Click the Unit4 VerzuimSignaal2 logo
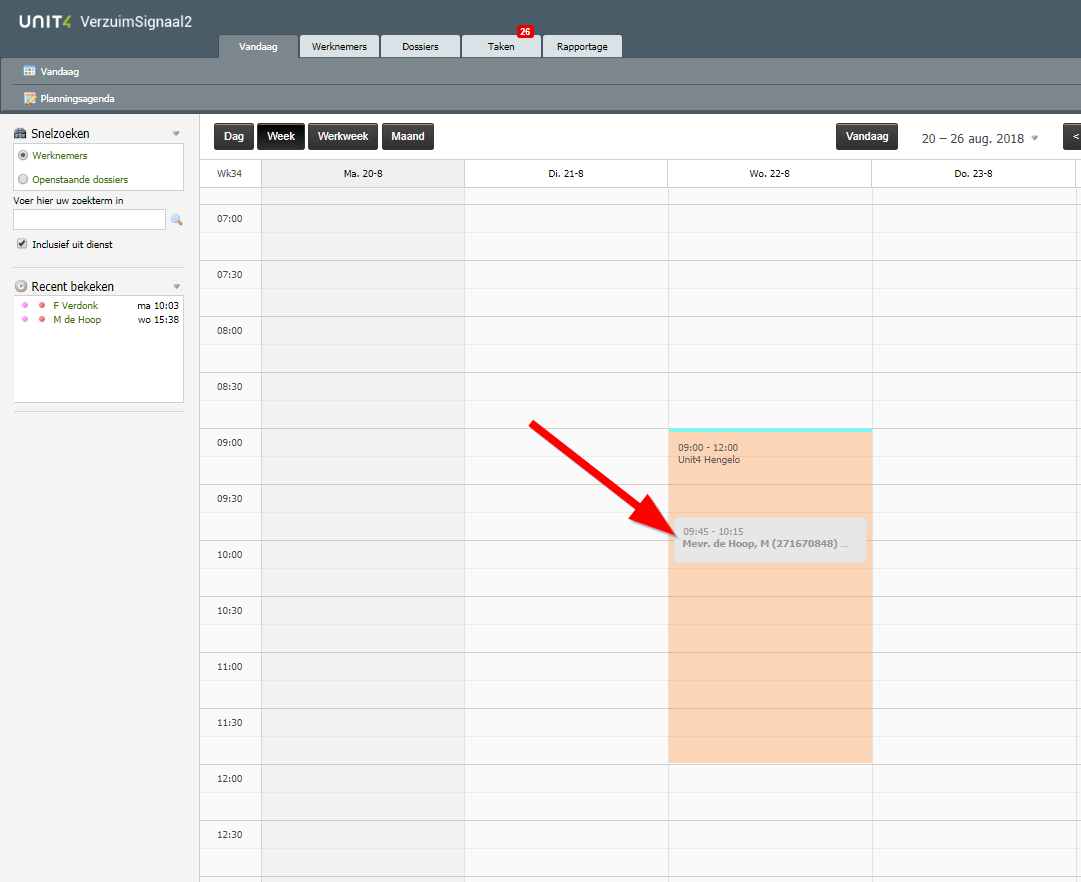Screen dimensions: 1081x882 click(x=105, y=21)
